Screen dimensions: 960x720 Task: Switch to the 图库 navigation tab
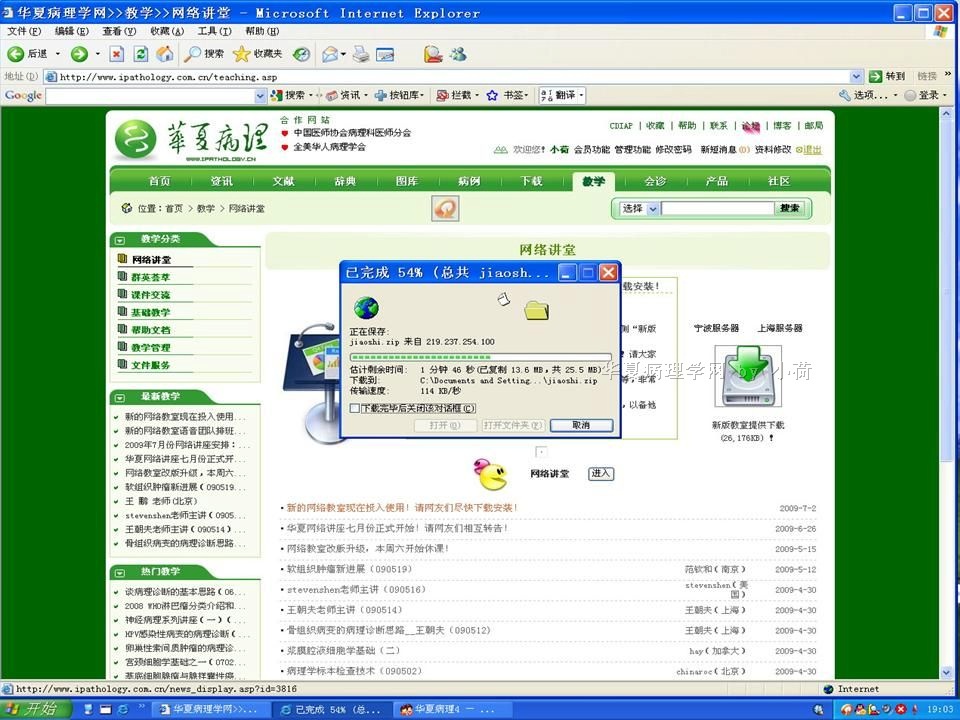pyautogui.click(x=407, y=181)
